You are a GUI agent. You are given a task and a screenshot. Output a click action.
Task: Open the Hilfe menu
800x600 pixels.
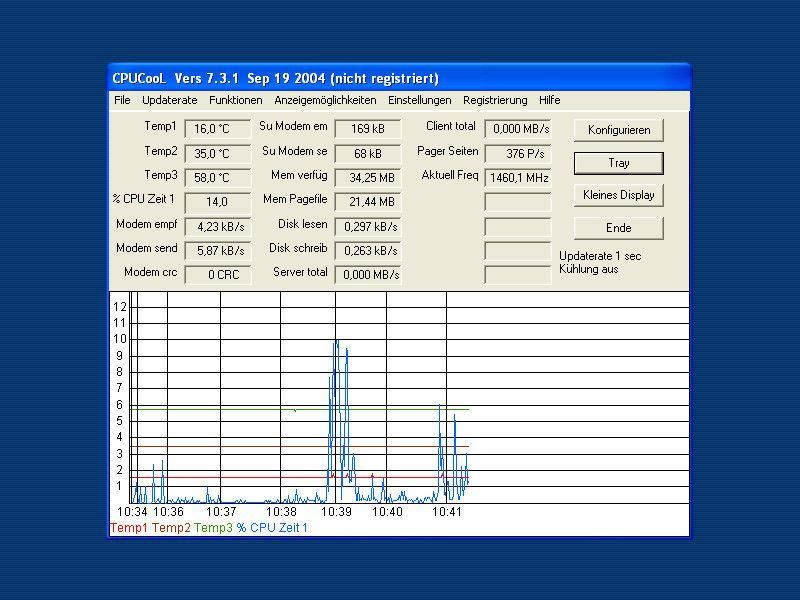[549, 100]
